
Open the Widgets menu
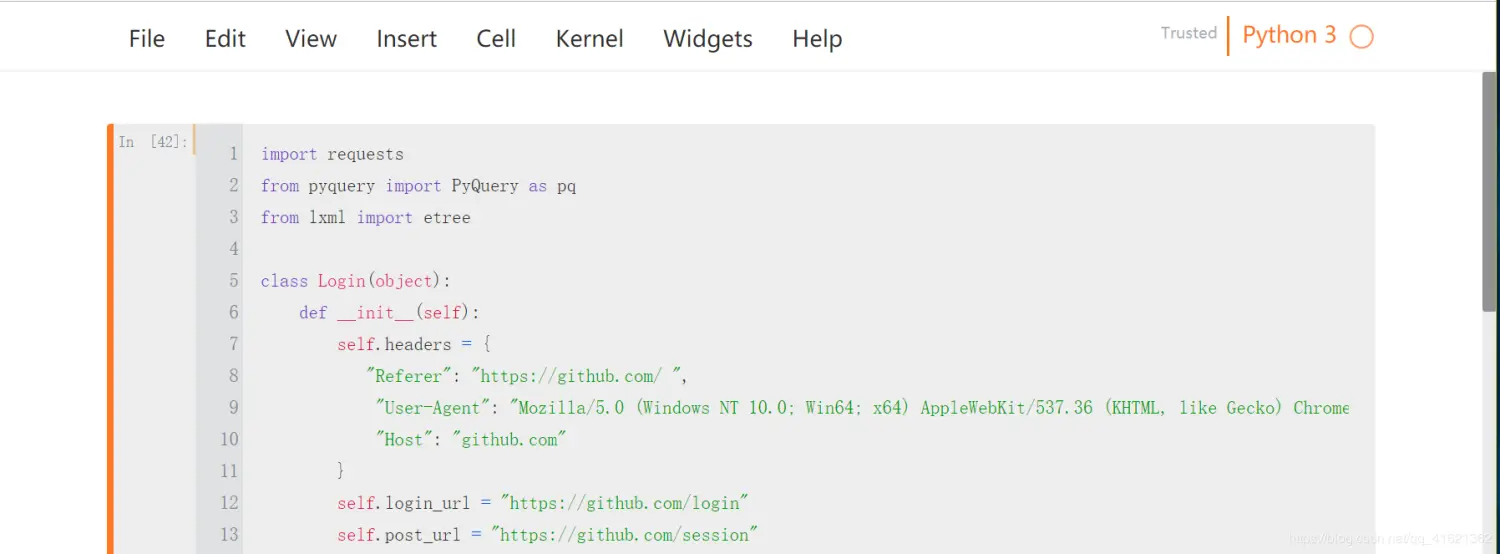708,39
